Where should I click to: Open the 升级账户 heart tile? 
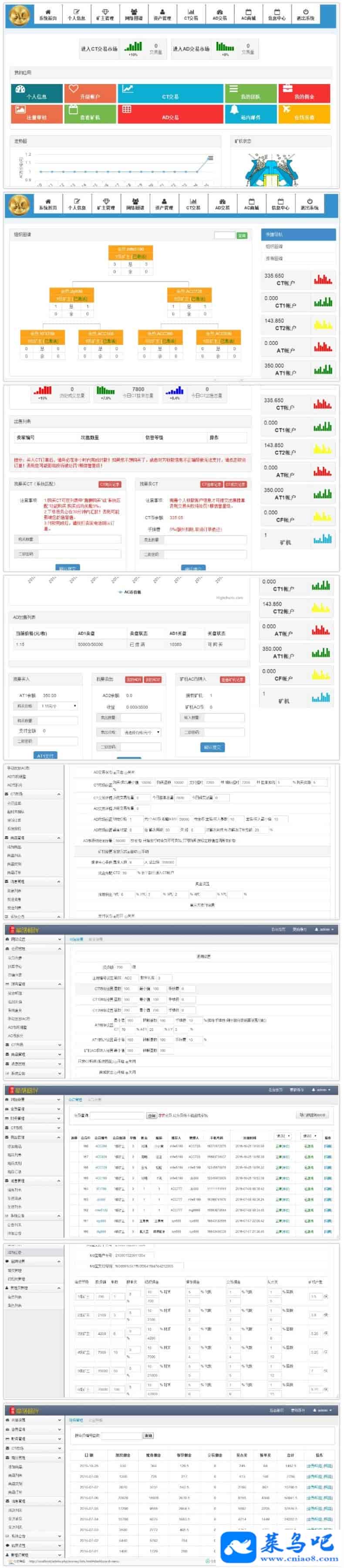pos(90,93)
